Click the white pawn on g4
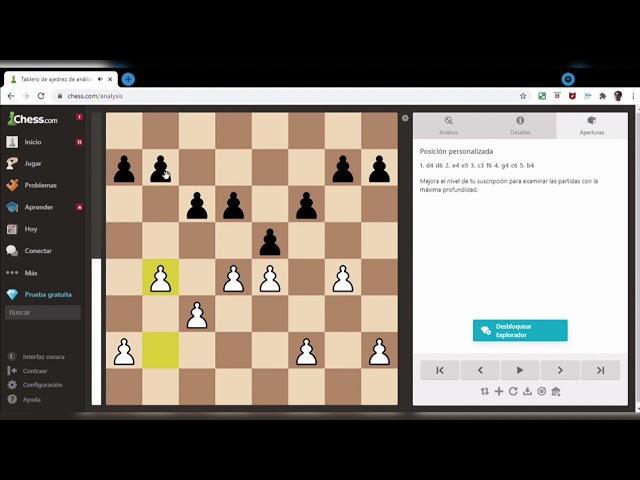 pyautogui.click(x=343, y=277)
